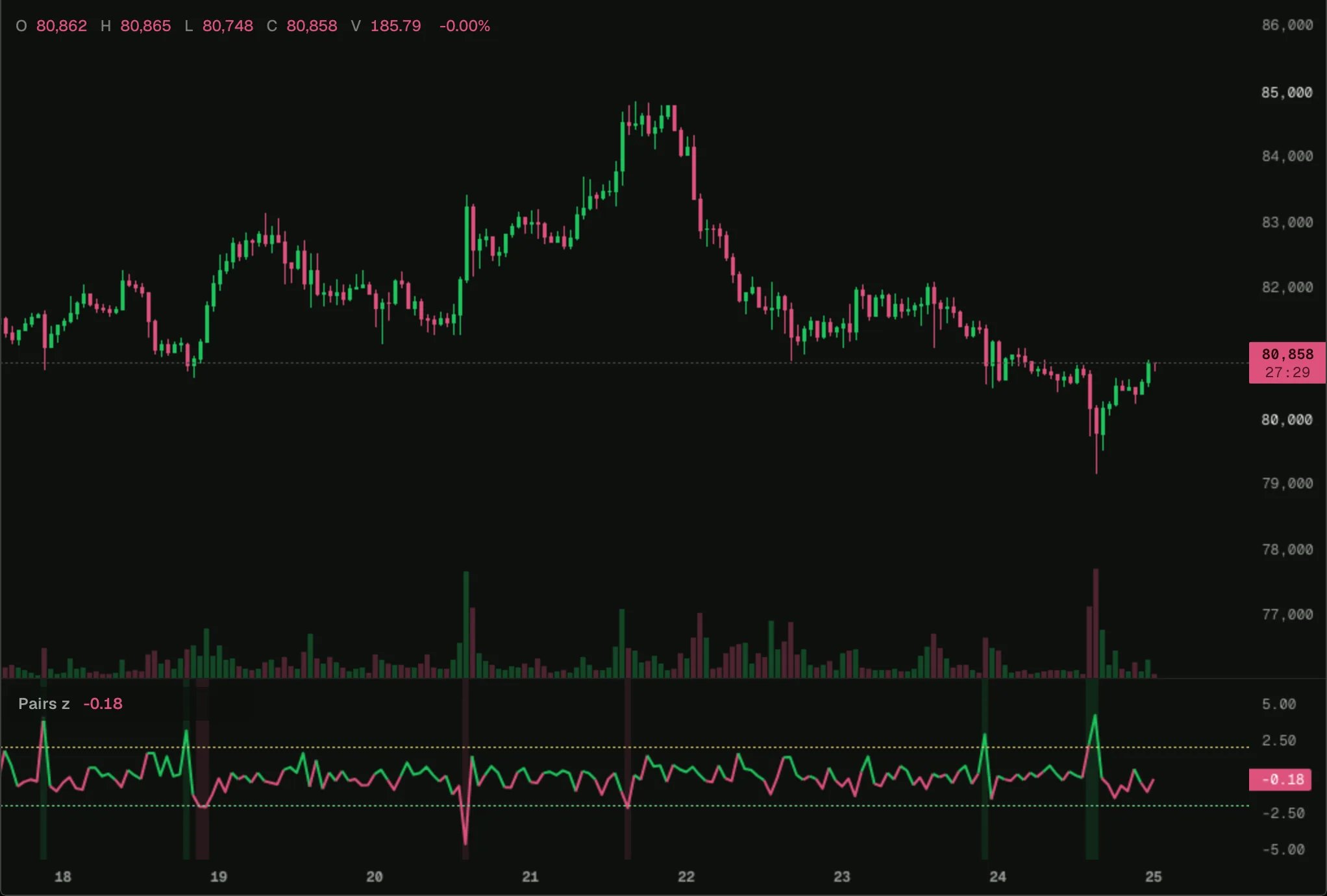The height and width of the screenshot is (896, 1327).
Task: Click date 23 on the time axis
Action: click(x=842, y=877)
